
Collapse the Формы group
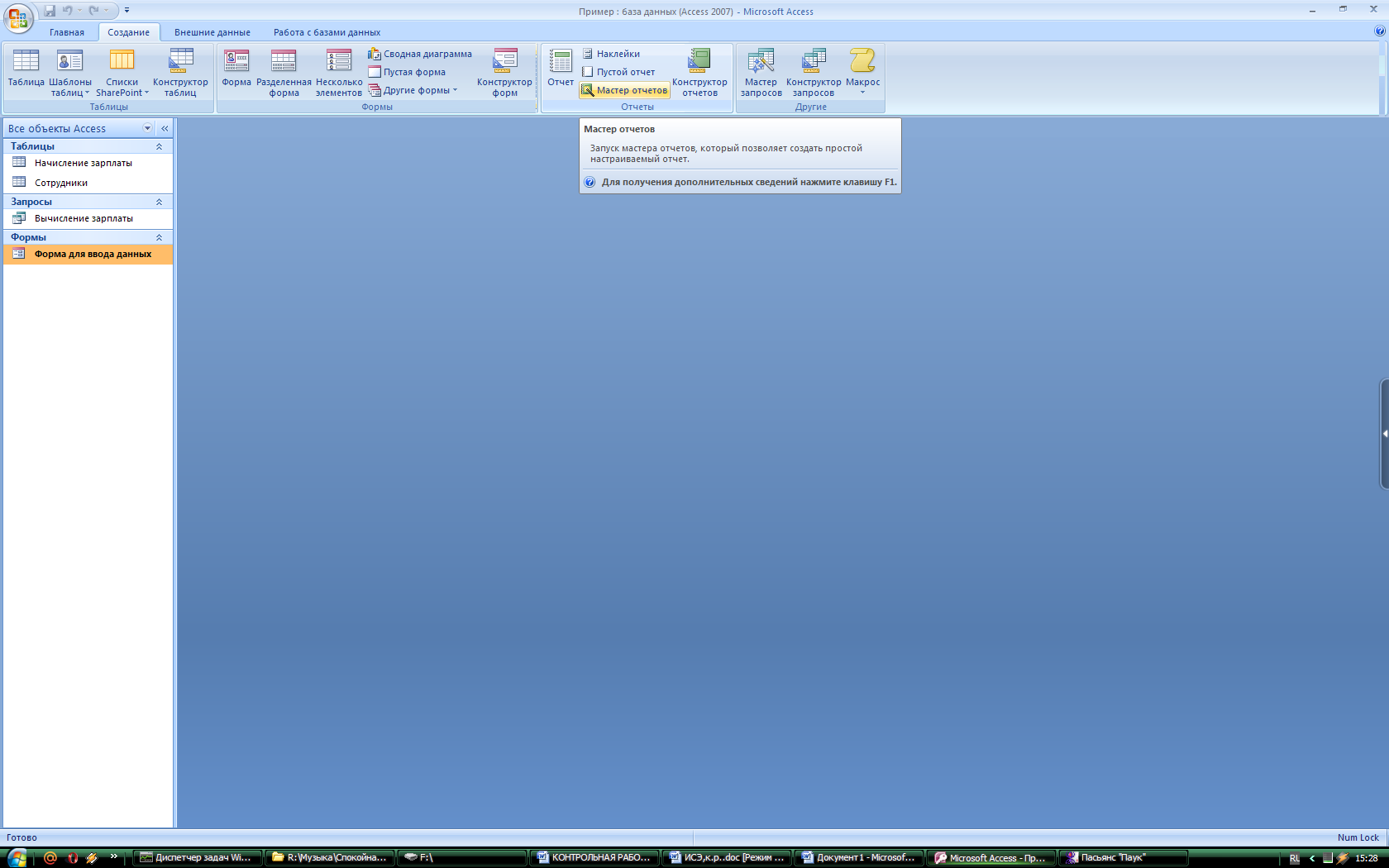pyautogui.click(x=159, y=237)
